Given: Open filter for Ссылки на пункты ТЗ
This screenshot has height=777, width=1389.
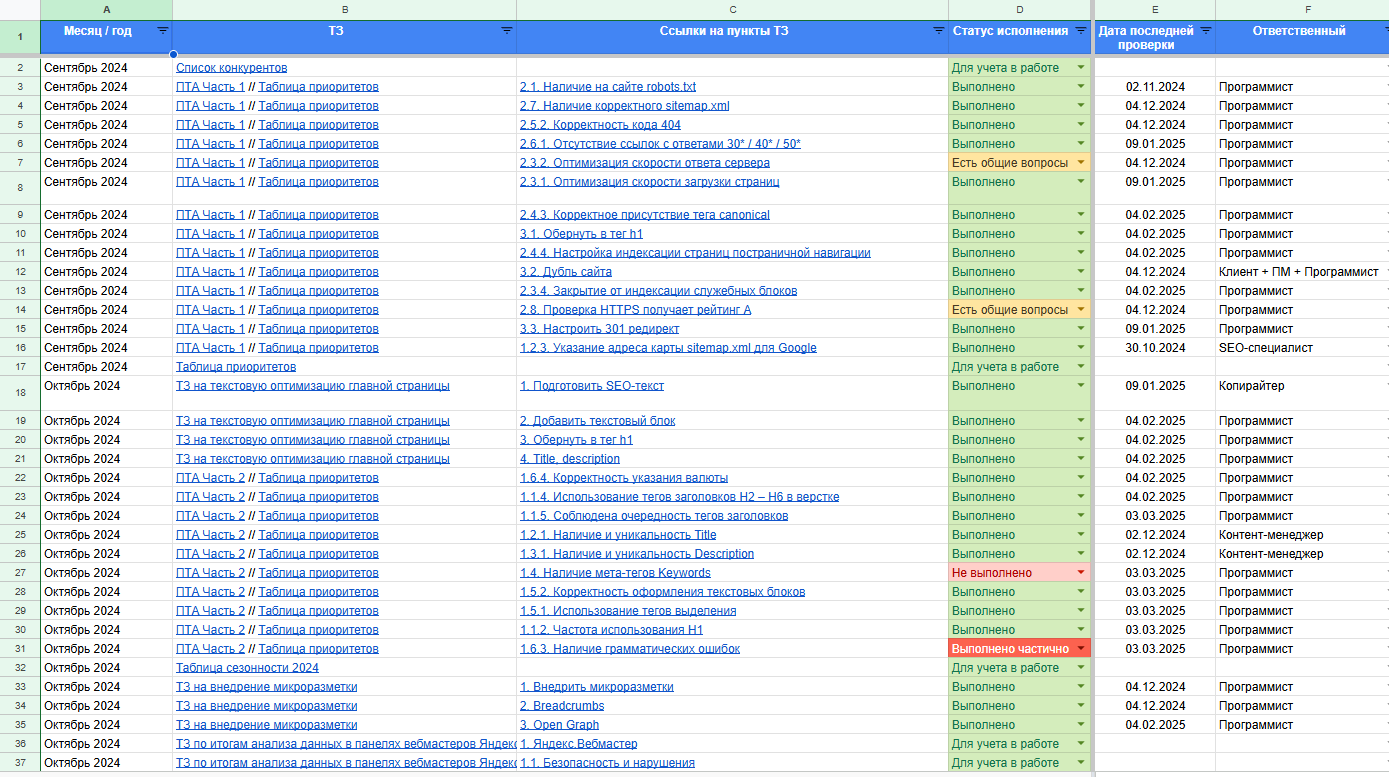Looking at the screenshot, I should [938, 31].
